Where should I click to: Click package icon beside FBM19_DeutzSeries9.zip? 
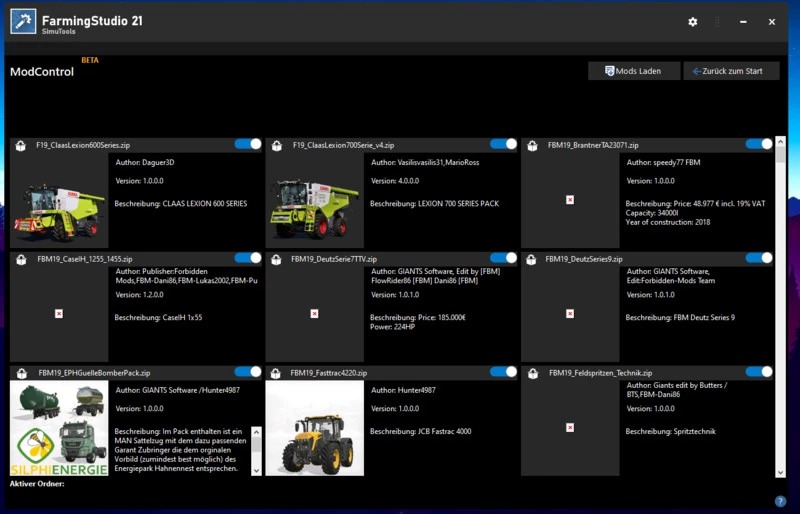[x=532, y=259]
